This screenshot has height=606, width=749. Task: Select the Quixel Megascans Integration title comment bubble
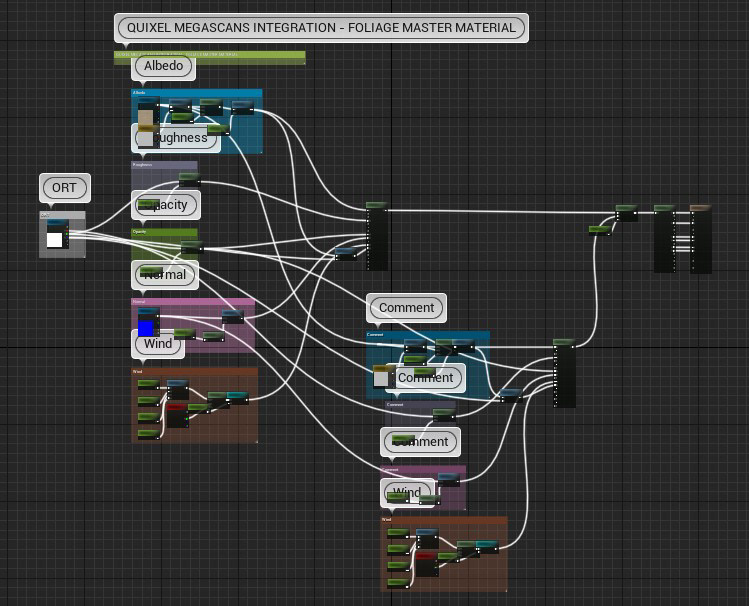(321, 28)
